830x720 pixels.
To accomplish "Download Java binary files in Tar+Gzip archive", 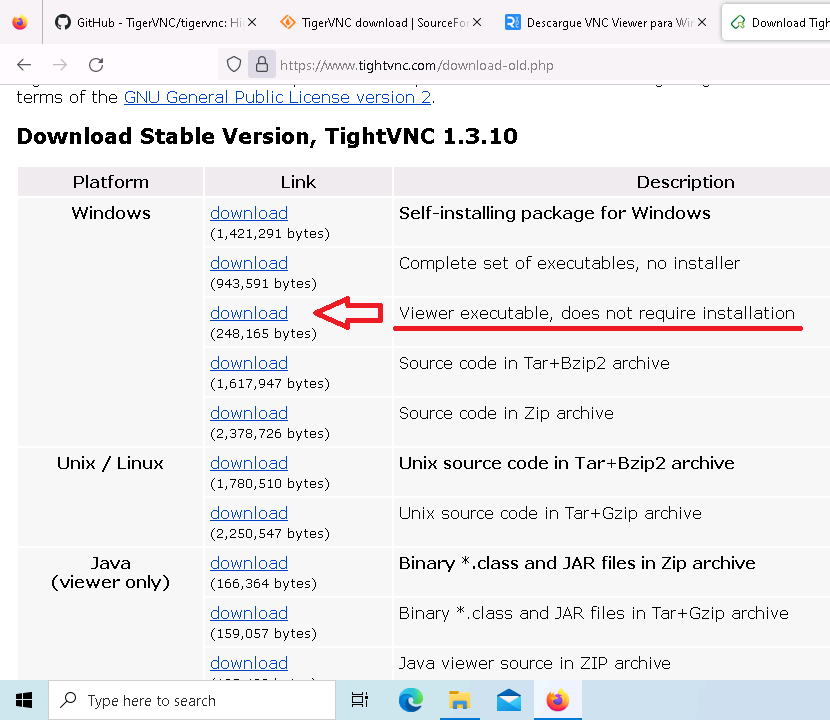I will click(249, 613).
